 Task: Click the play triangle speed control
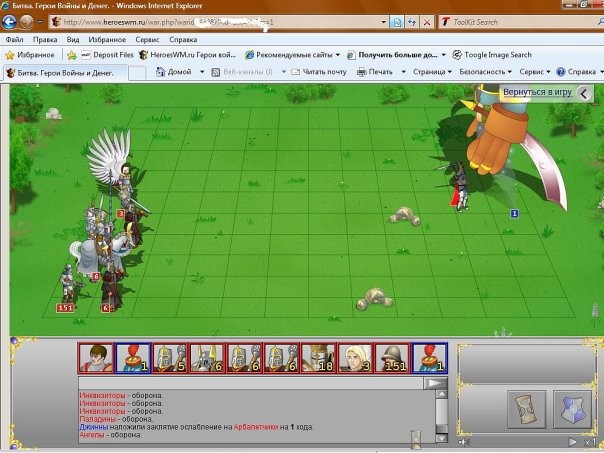[x=573, y=442]
